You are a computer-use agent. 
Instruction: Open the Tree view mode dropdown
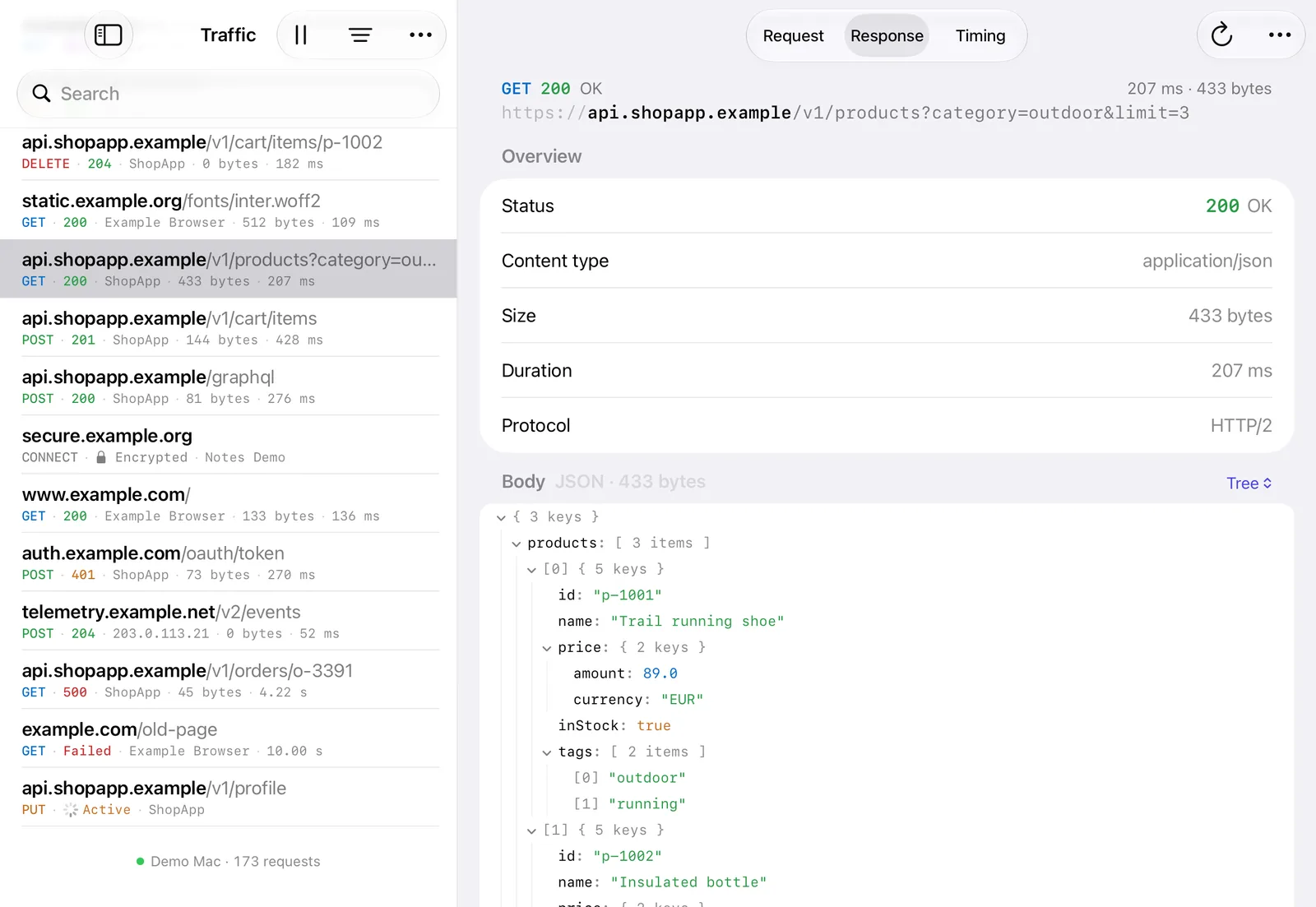(1249, 484)
